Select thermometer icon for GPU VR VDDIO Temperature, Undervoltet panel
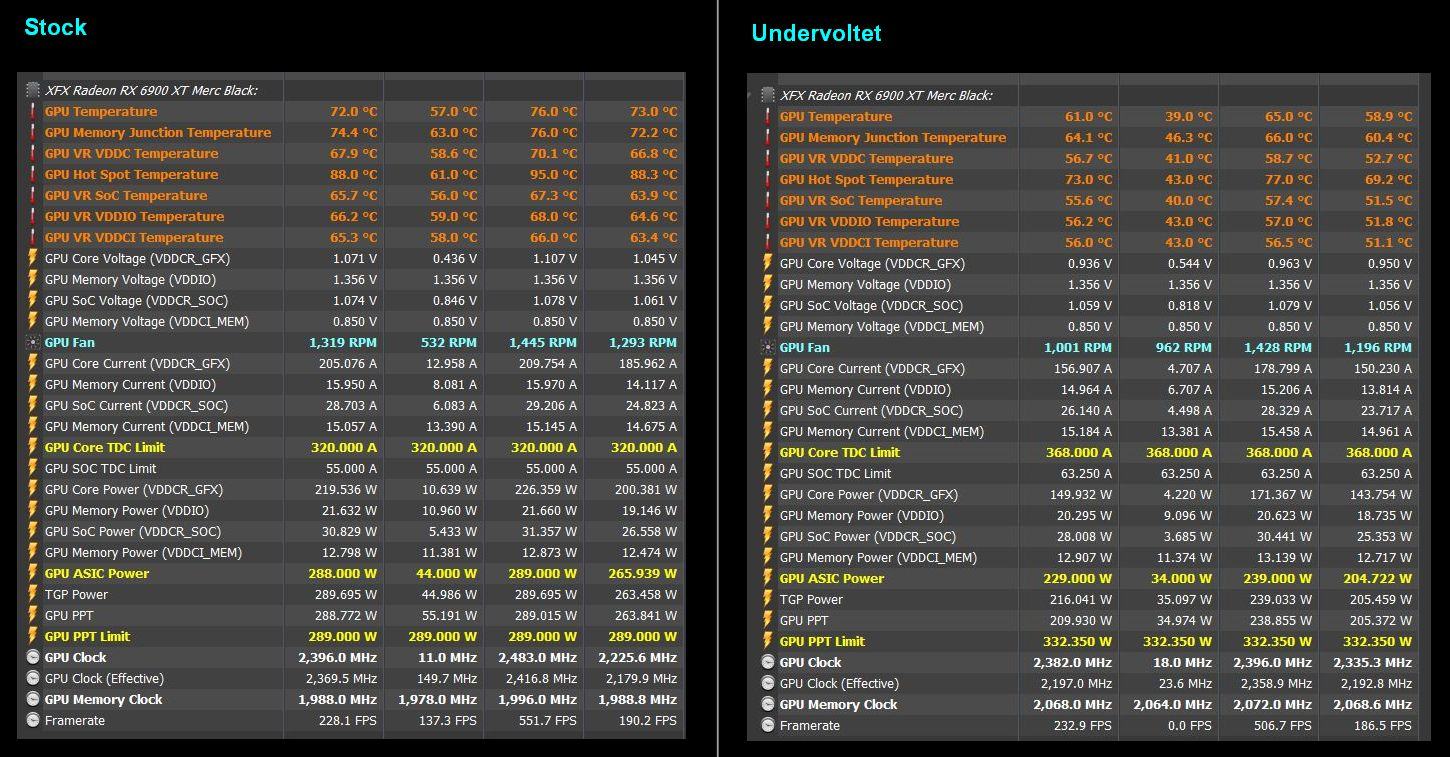The height and width of the screenshot is (757, 1450). (768, 221)
